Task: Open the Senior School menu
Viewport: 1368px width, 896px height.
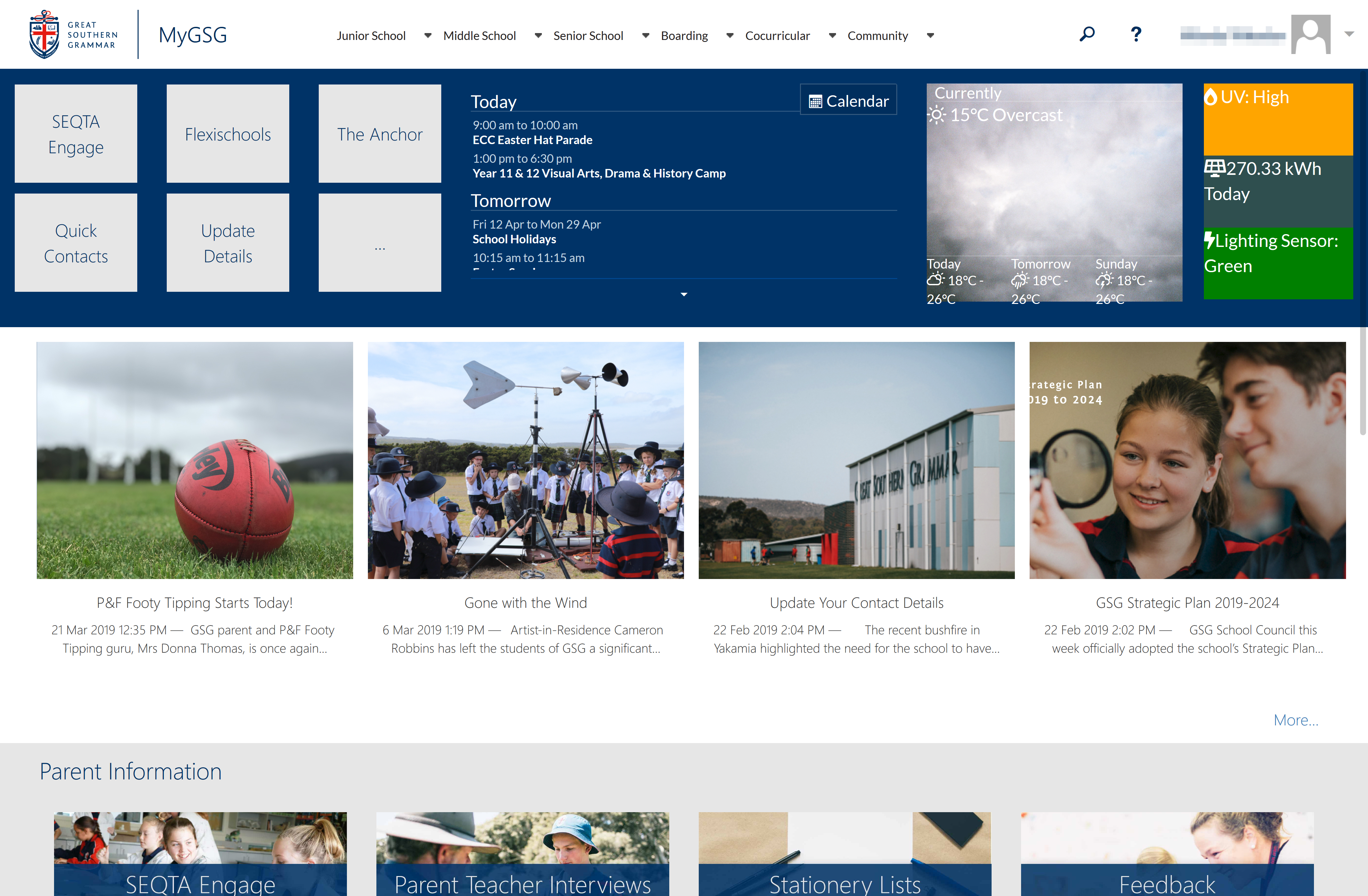Action: point(588,36)
